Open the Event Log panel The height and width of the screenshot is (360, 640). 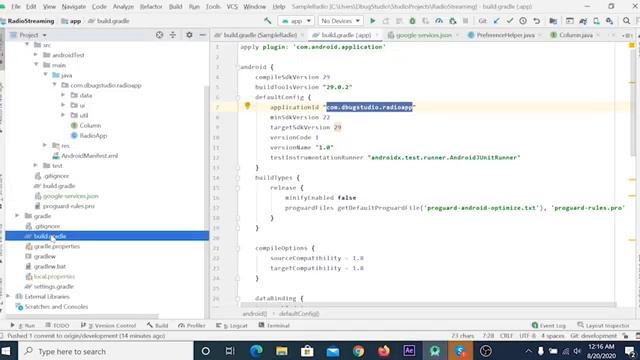(549, 325)
